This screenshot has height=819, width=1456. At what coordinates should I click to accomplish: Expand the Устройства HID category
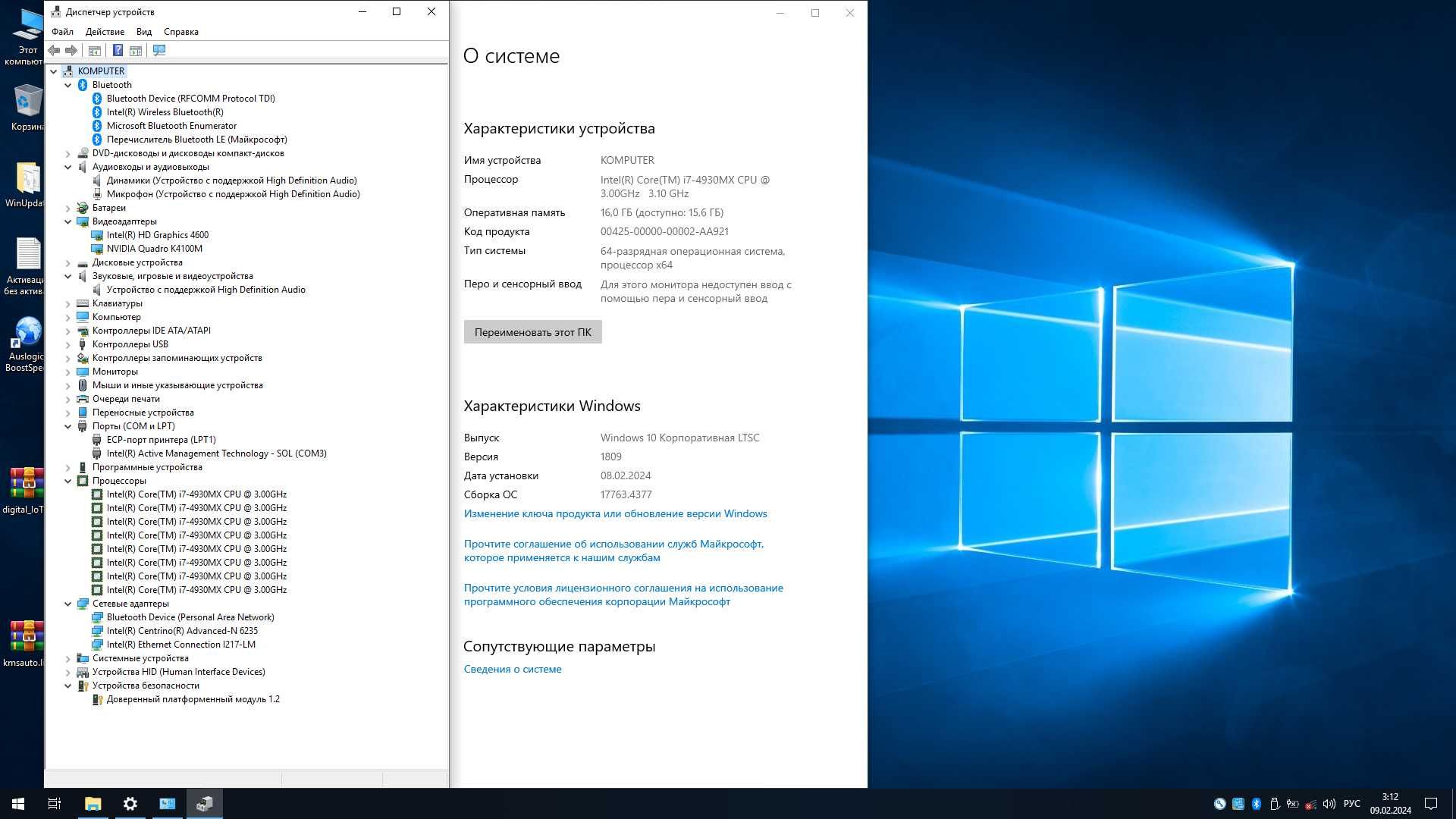pyautogui.click(x=68, y=672)
